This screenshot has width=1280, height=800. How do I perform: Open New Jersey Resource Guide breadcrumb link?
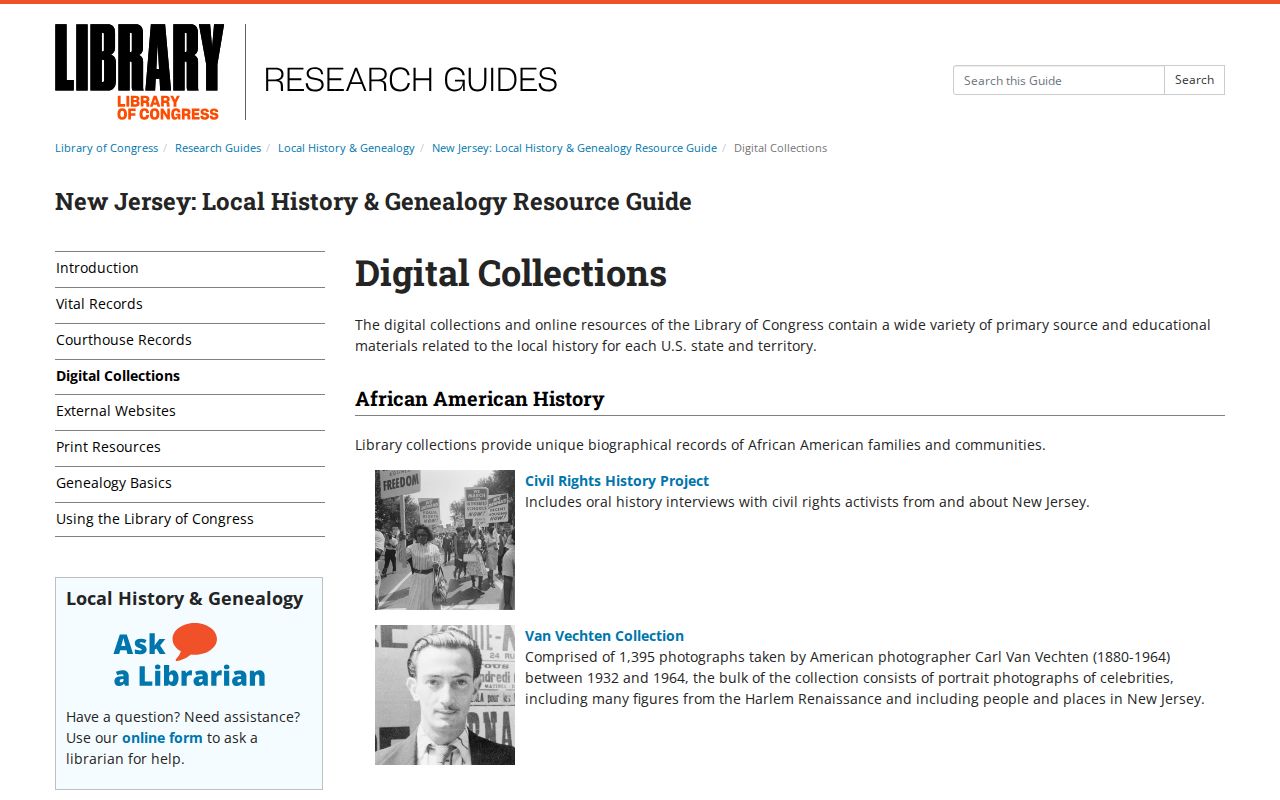click(x=574, y=148)
